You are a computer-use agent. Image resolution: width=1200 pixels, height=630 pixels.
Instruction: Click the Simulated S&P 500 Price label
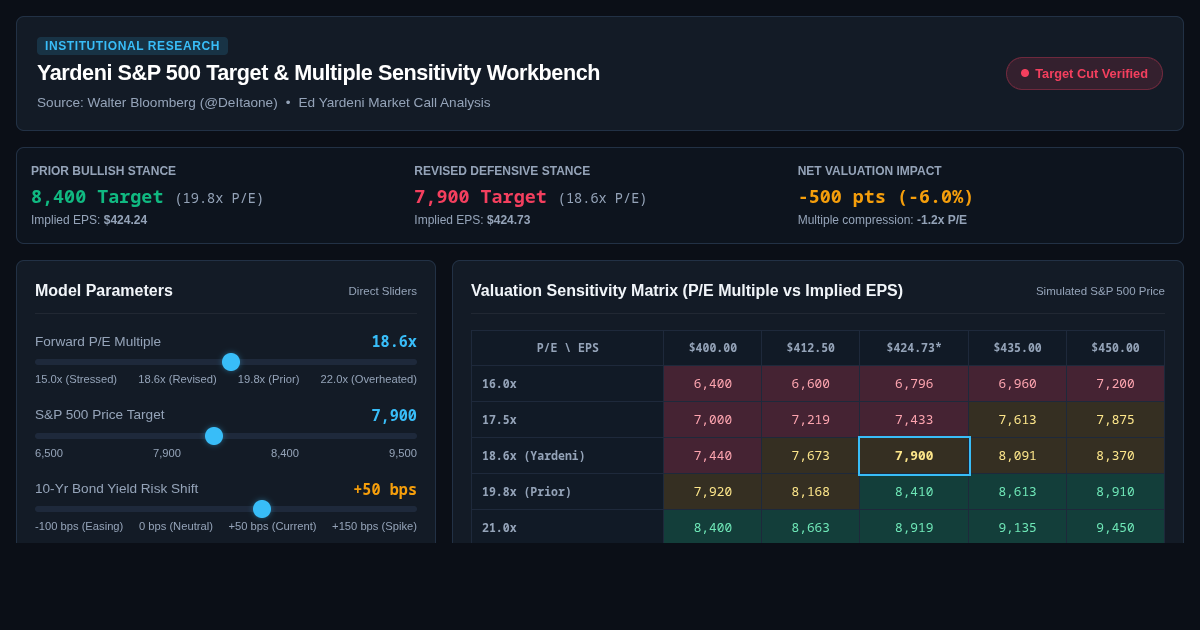[x=1100, y=291]
